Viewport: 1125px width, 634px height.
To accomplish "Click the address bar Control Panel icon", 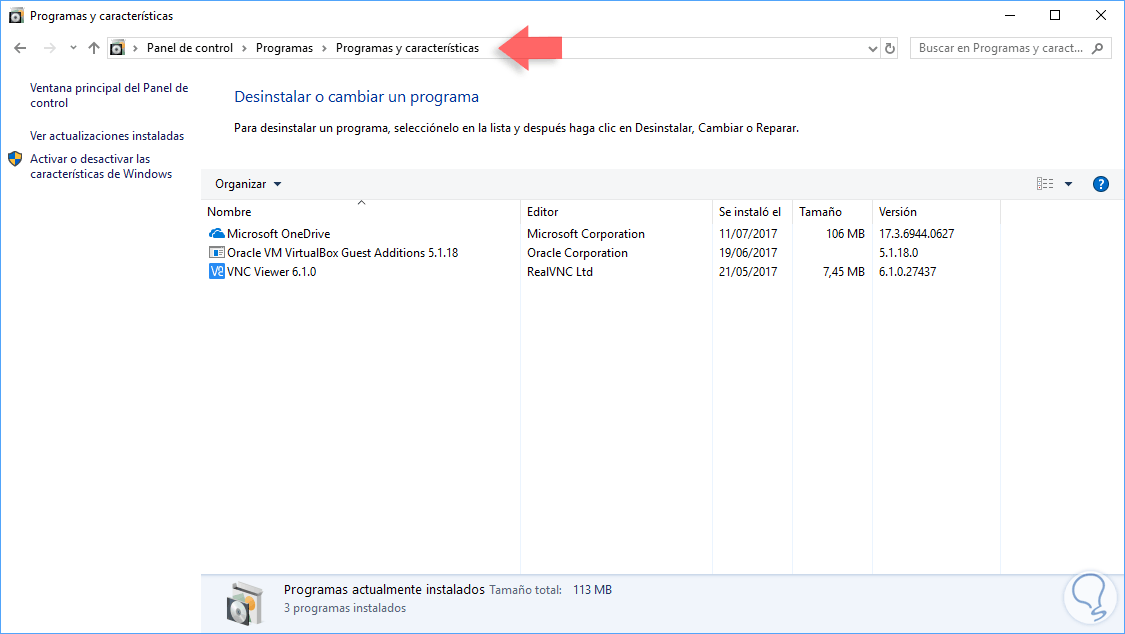I will [x=117, y=48].
